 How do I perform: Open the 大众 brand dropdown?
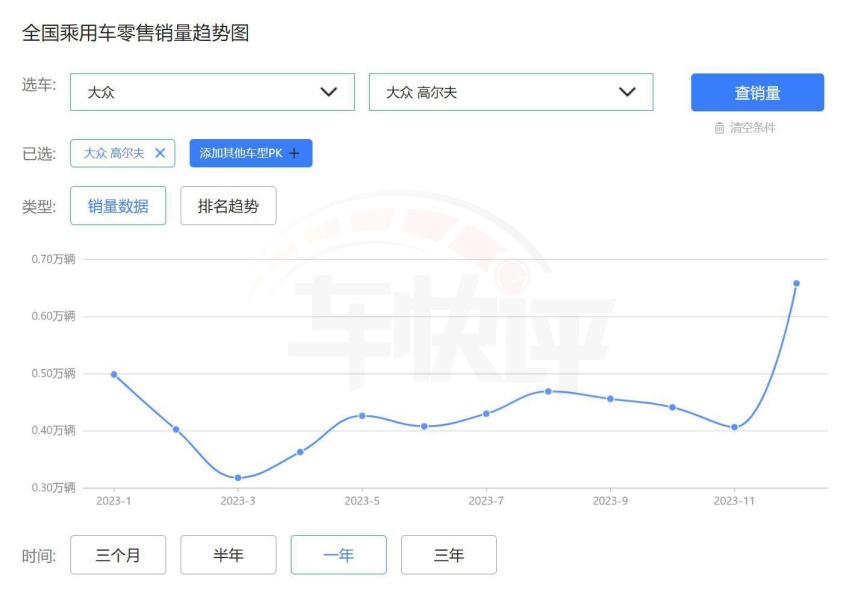(212, 92)
